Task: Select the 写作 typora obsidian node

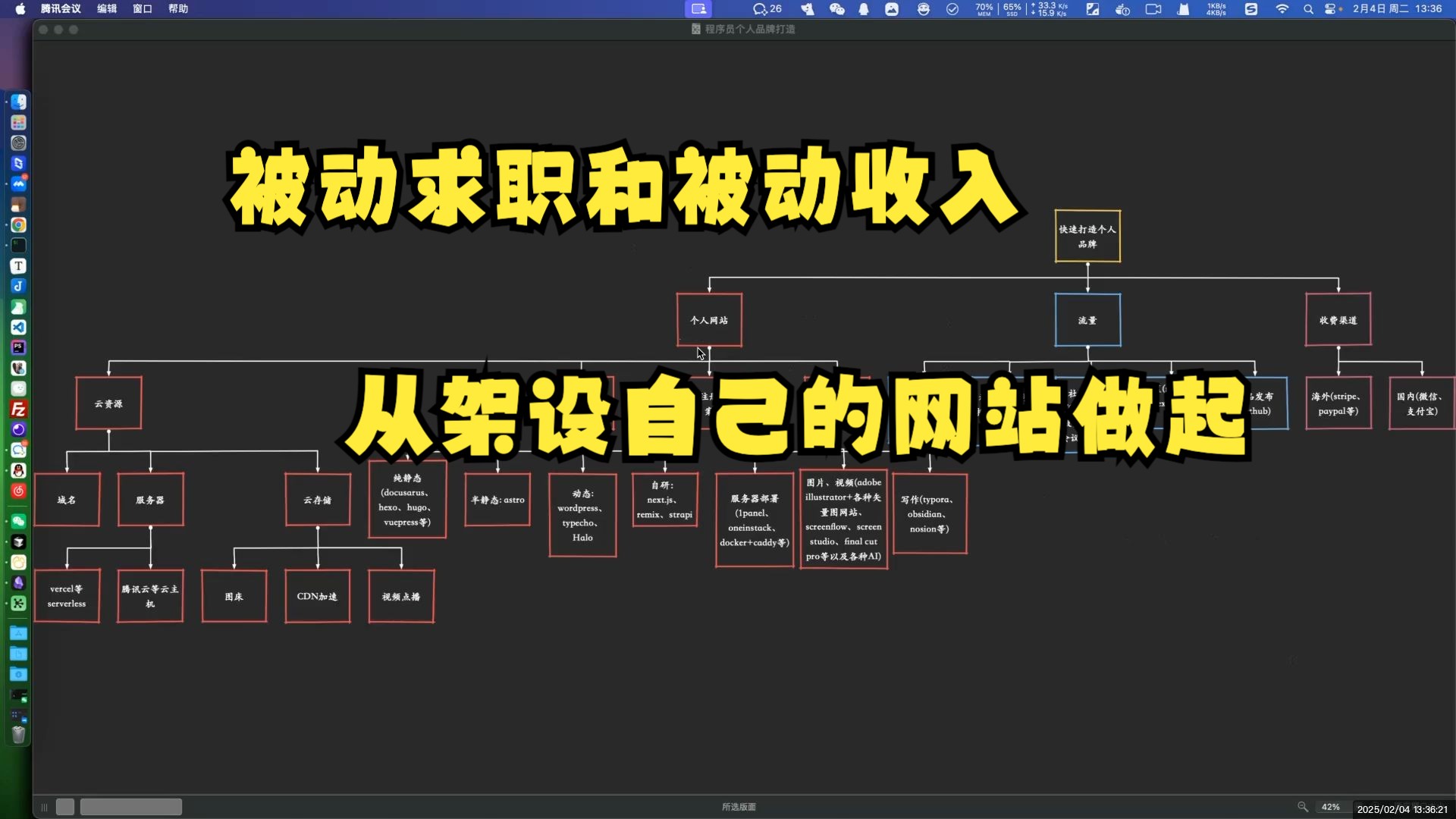Action: (930, 514)
